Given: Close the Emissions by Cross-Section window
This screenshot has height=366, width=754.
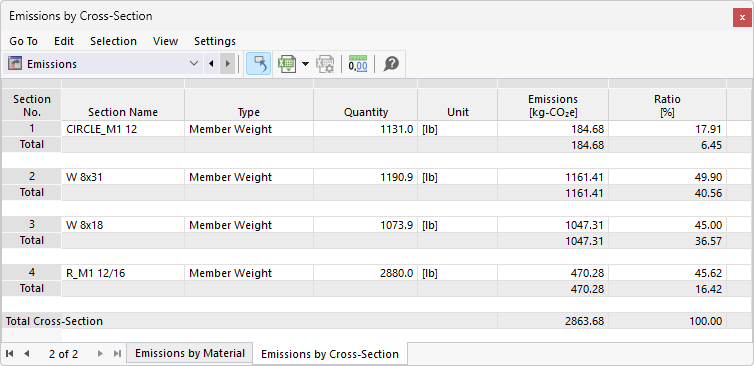Looking at the screenshot, I should click(742, 17).
